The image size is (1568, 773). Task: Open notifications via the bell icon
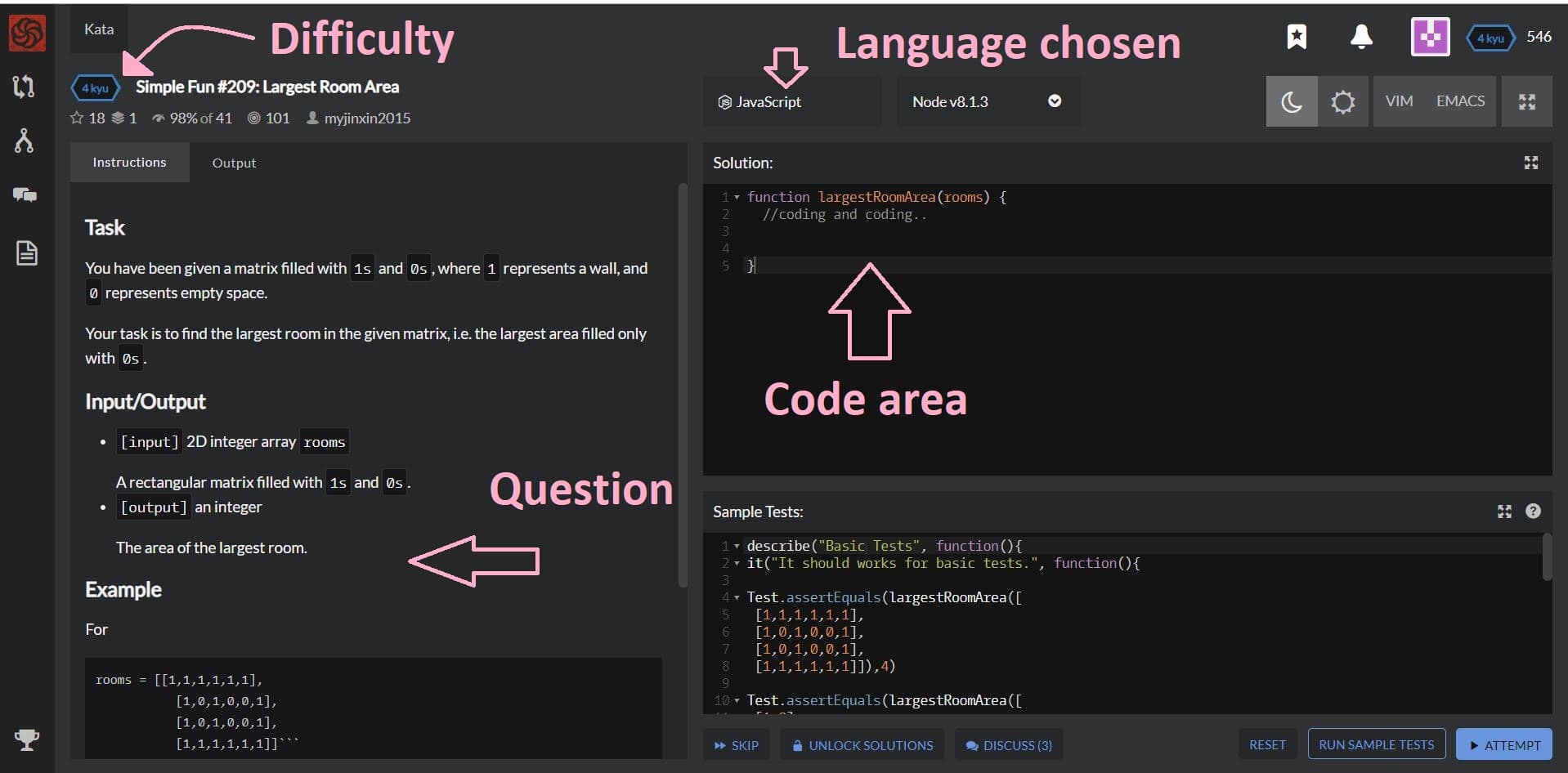pyautogui.click(x=1361, y=37)
